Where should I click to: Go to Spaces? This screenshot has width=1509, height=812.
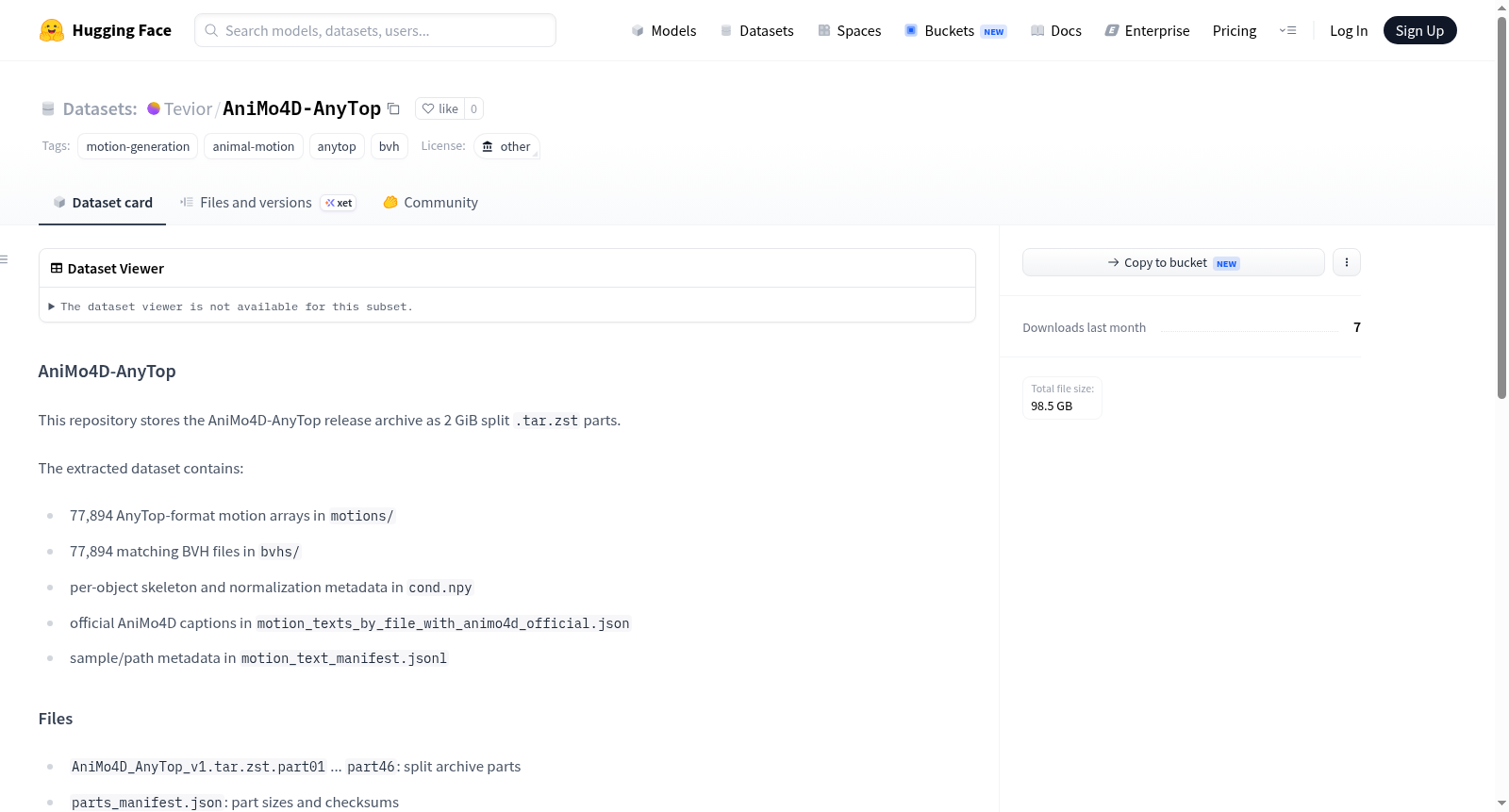pyautogui.click(x=850, y=30)
